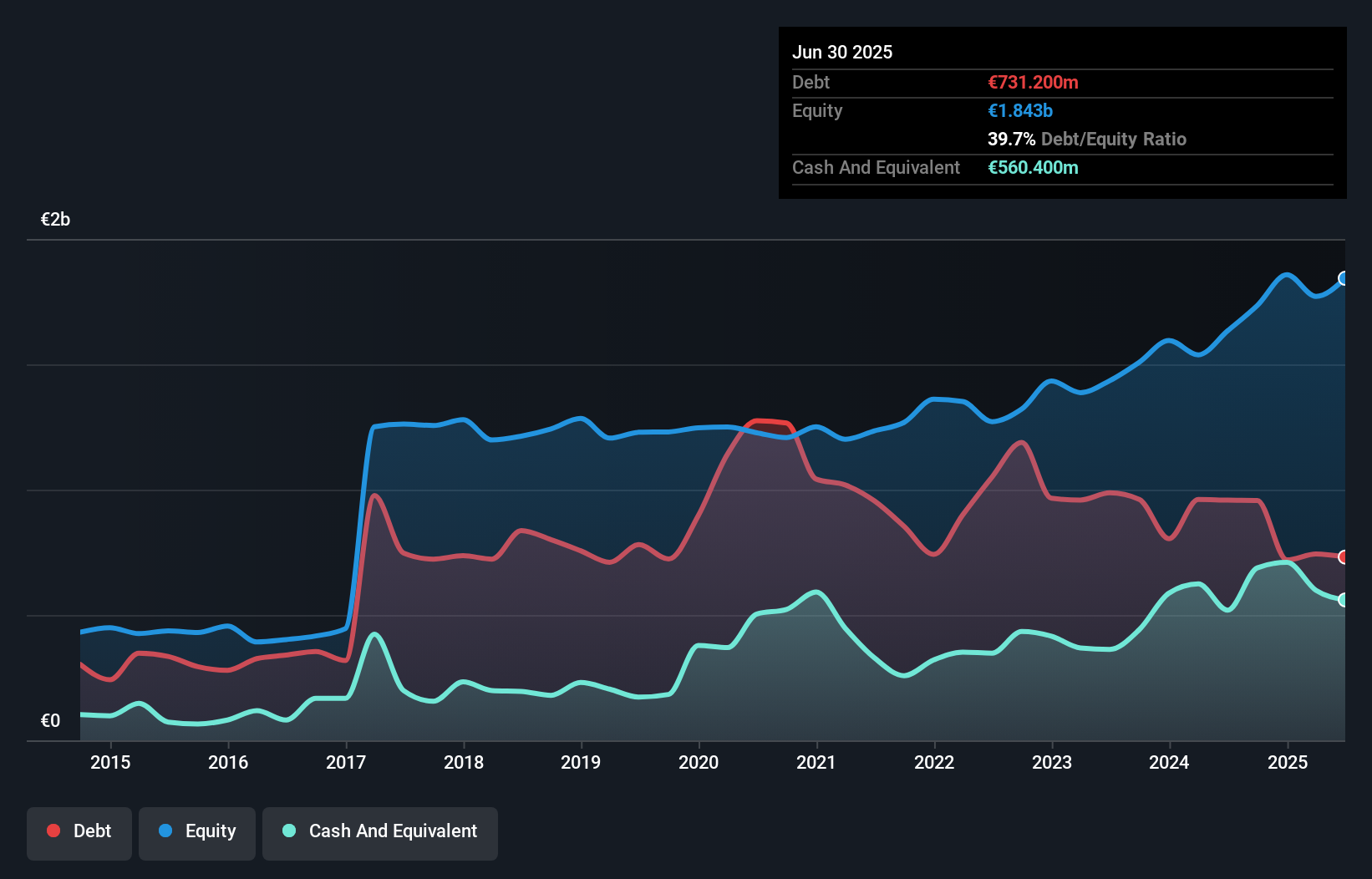Click the €2b gridline label
Image resolution: width=1372 pixels, height=879 pixels.
55,218
